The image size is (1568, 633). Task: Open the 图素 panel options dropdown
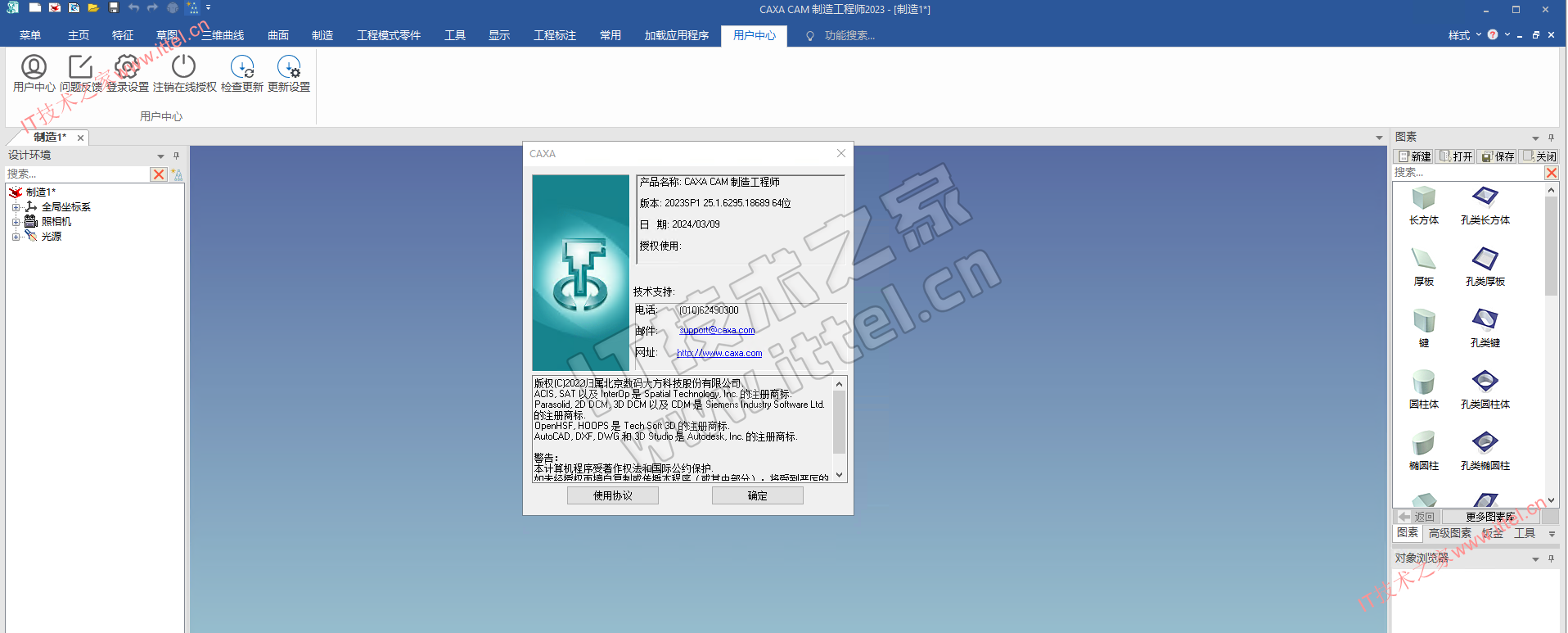click(1535, 138)
